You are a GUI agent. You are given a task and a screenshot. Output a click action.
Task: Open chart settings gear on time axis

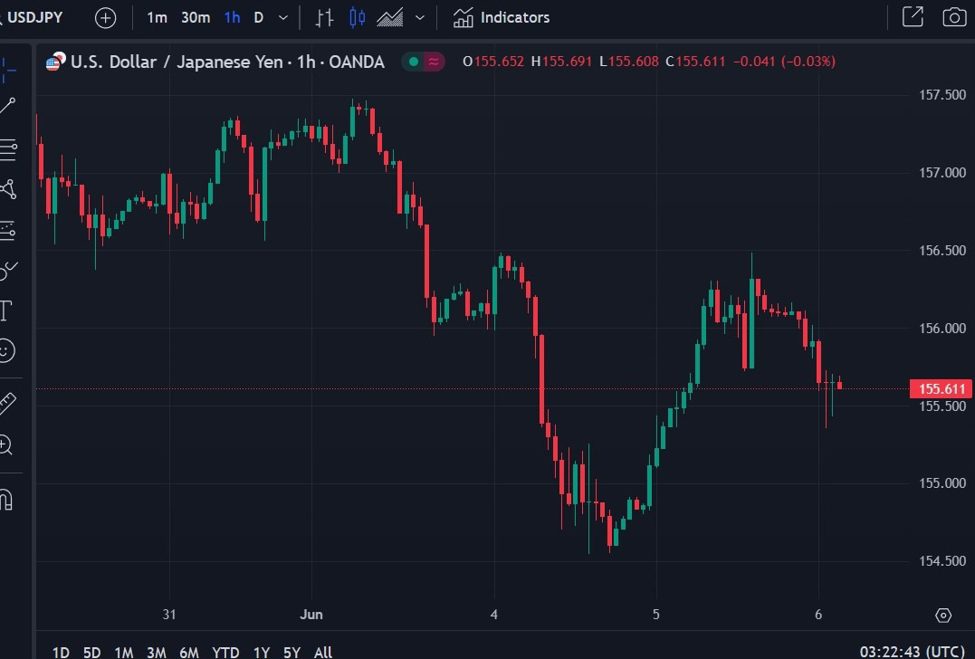click(x=943, y=614)
